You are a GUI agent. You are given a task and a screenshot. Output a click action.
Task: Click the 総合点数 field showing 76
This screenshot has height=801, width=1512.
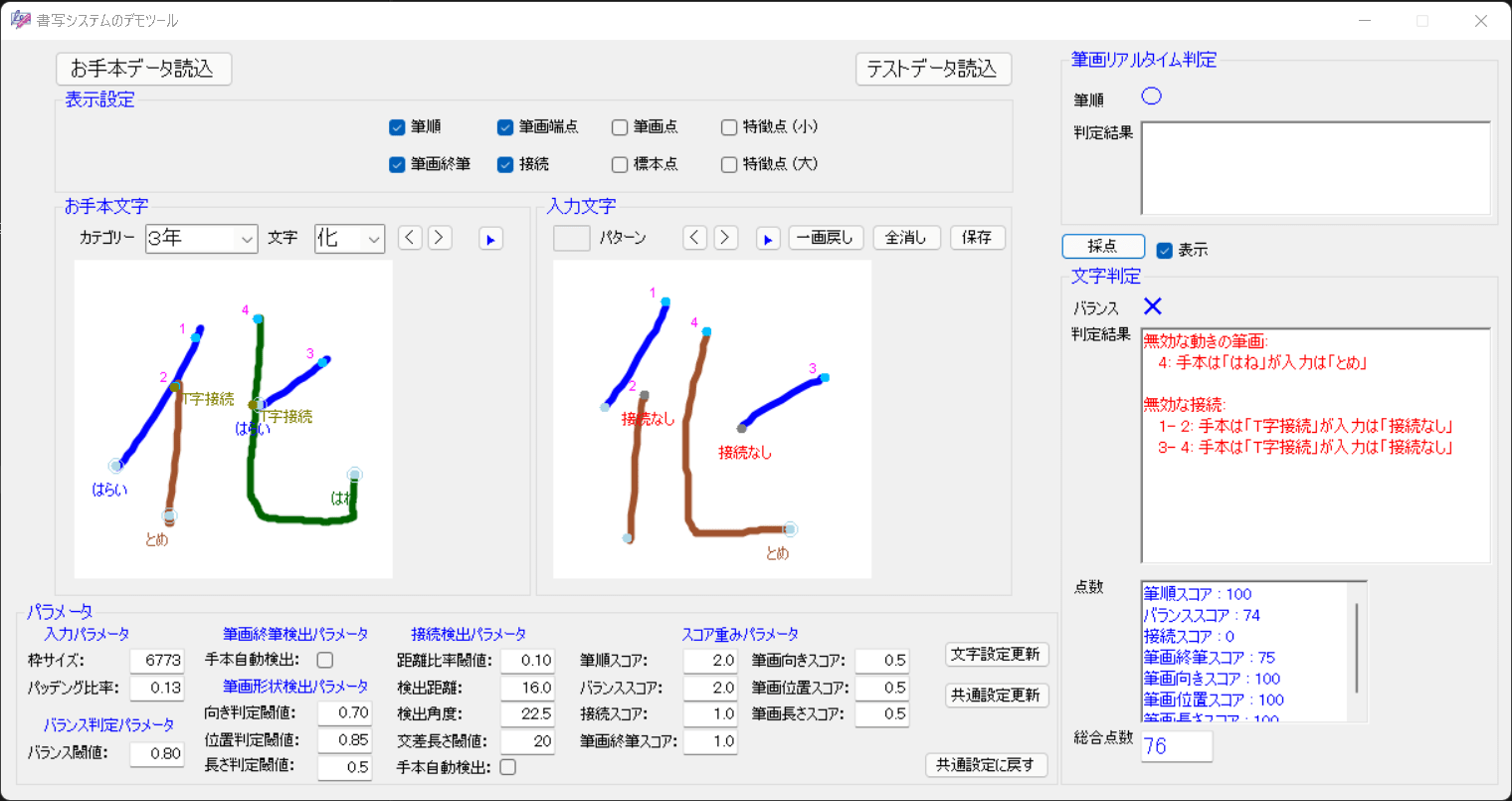(1177, 746)
